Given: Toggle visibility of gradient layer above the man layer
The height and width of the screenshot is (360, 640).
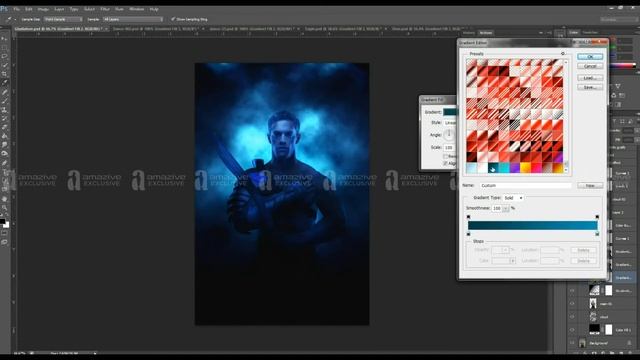Looking at the screenshot, I should [572, 291].
